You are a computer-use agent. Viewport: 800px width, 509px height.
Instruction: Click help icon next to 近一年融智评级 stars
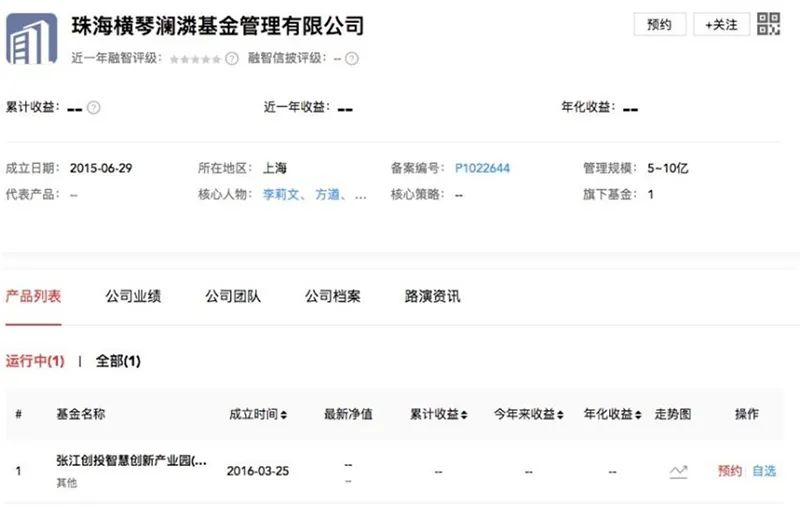coord(232,59)
